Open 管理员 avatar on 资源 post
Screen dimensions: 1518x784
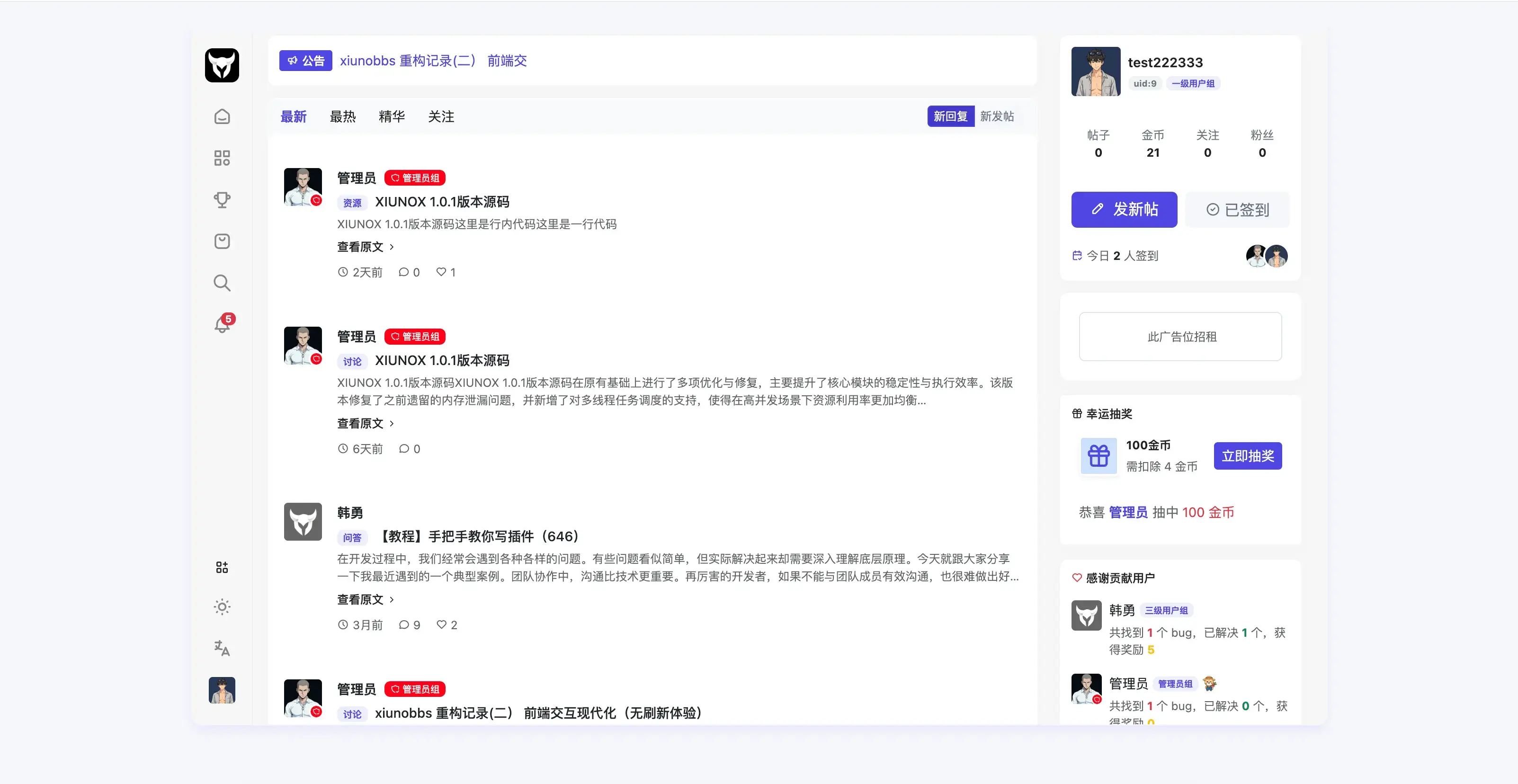coord(303,187)
